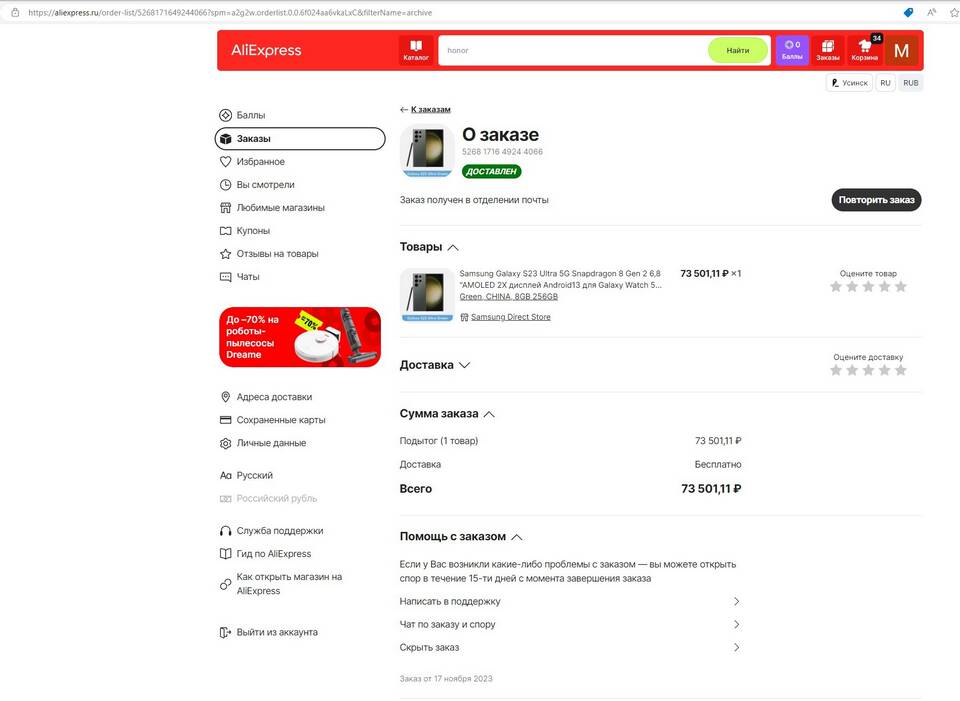Click the ДОСТАВЛЕН status badge
This screenshot has width=960, height=701.
tap(492, 171)
